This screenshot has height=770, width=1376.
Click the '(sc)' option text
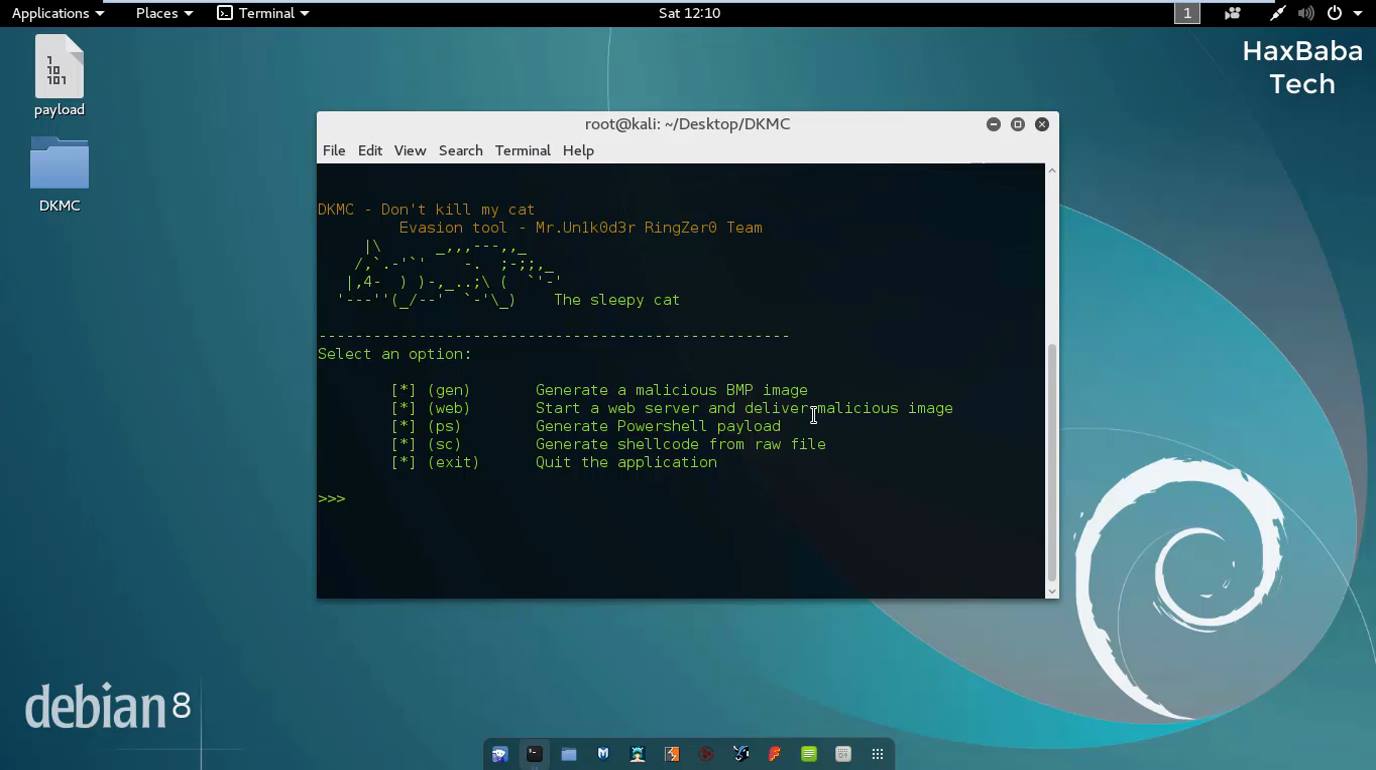[444, 444]
